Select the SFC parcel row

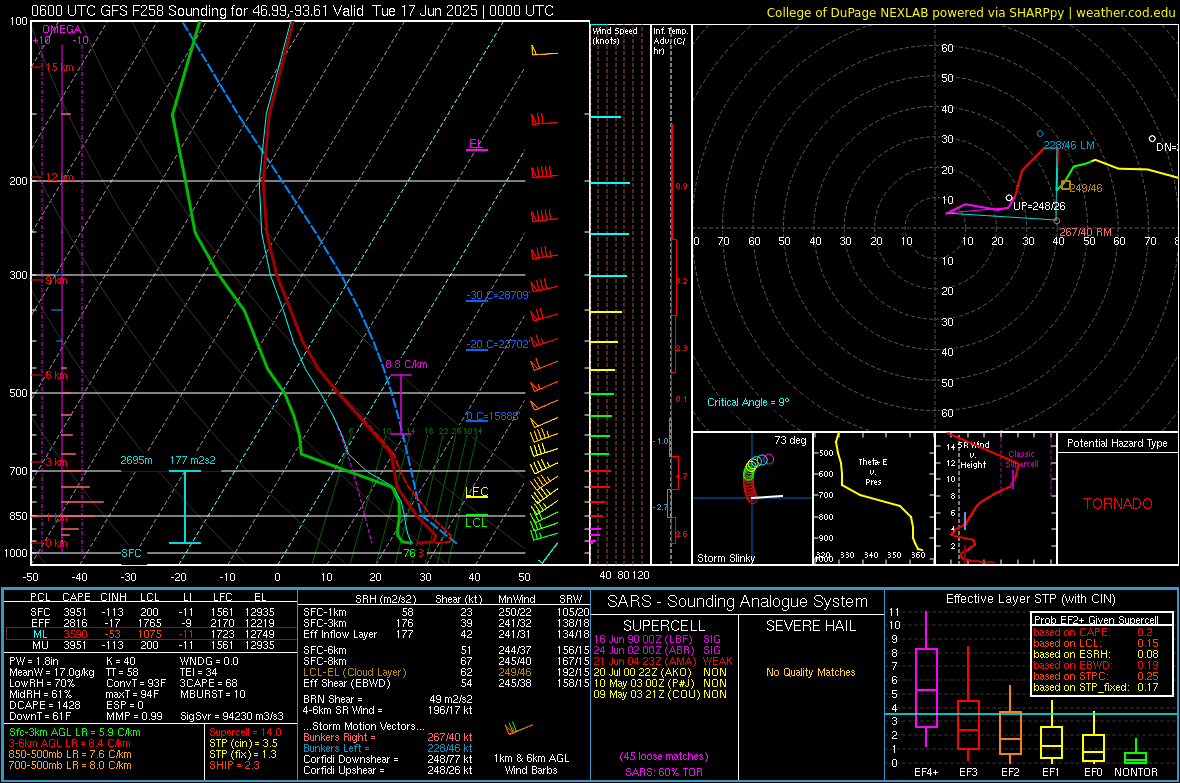[150, 612]
